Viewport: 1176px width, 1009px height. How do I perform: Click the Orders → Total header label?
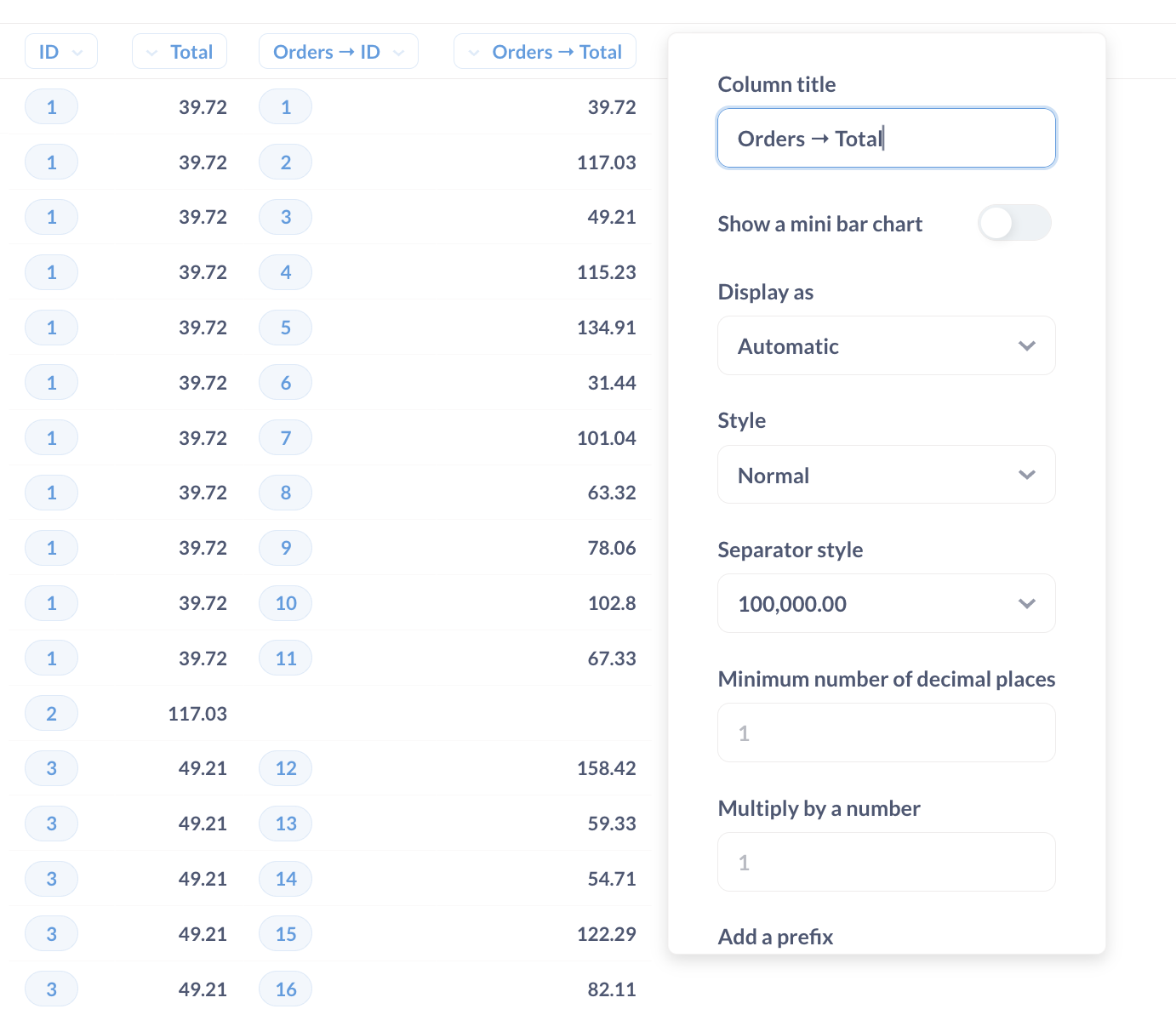(556, 51)
